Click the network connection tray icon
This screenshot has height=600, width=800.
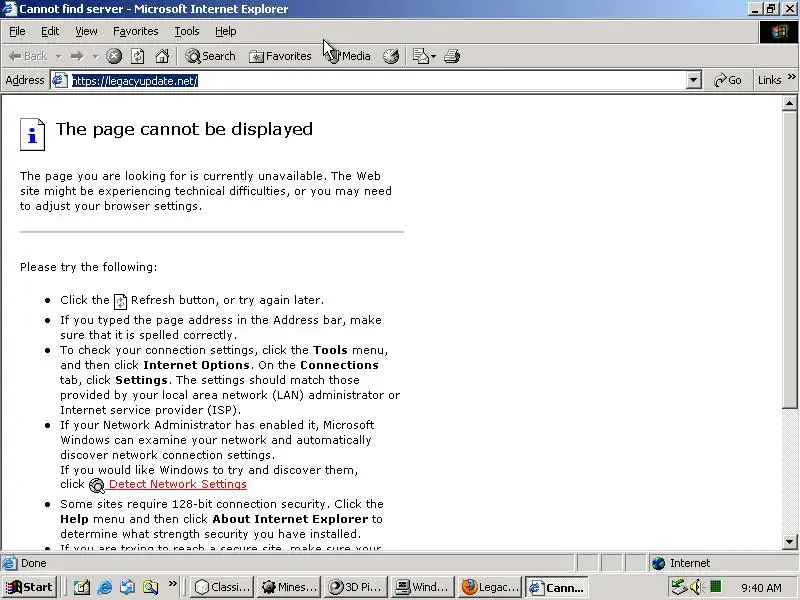tap(679, 587)
